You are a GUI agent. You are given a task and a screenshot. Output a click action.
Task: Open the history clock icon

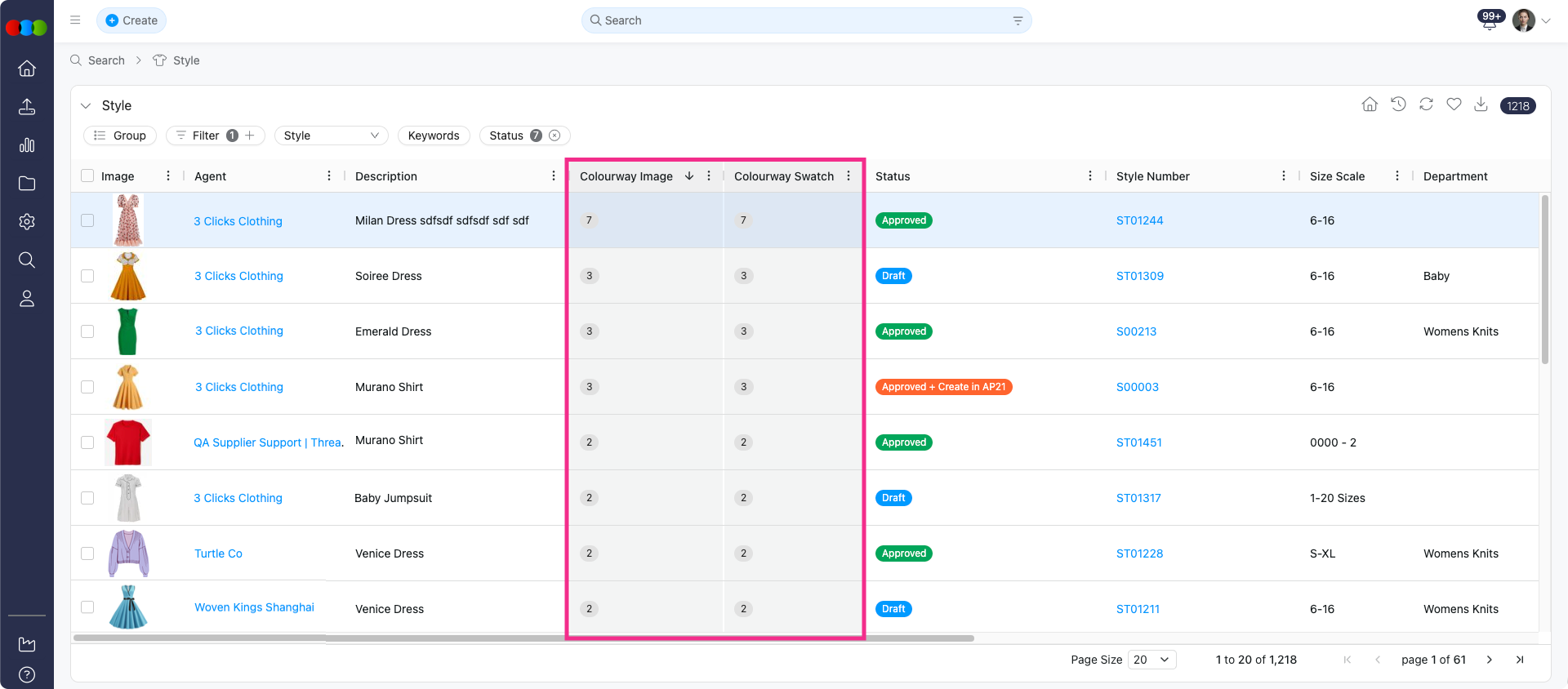pyautogui.click(x=1398, y=104)
